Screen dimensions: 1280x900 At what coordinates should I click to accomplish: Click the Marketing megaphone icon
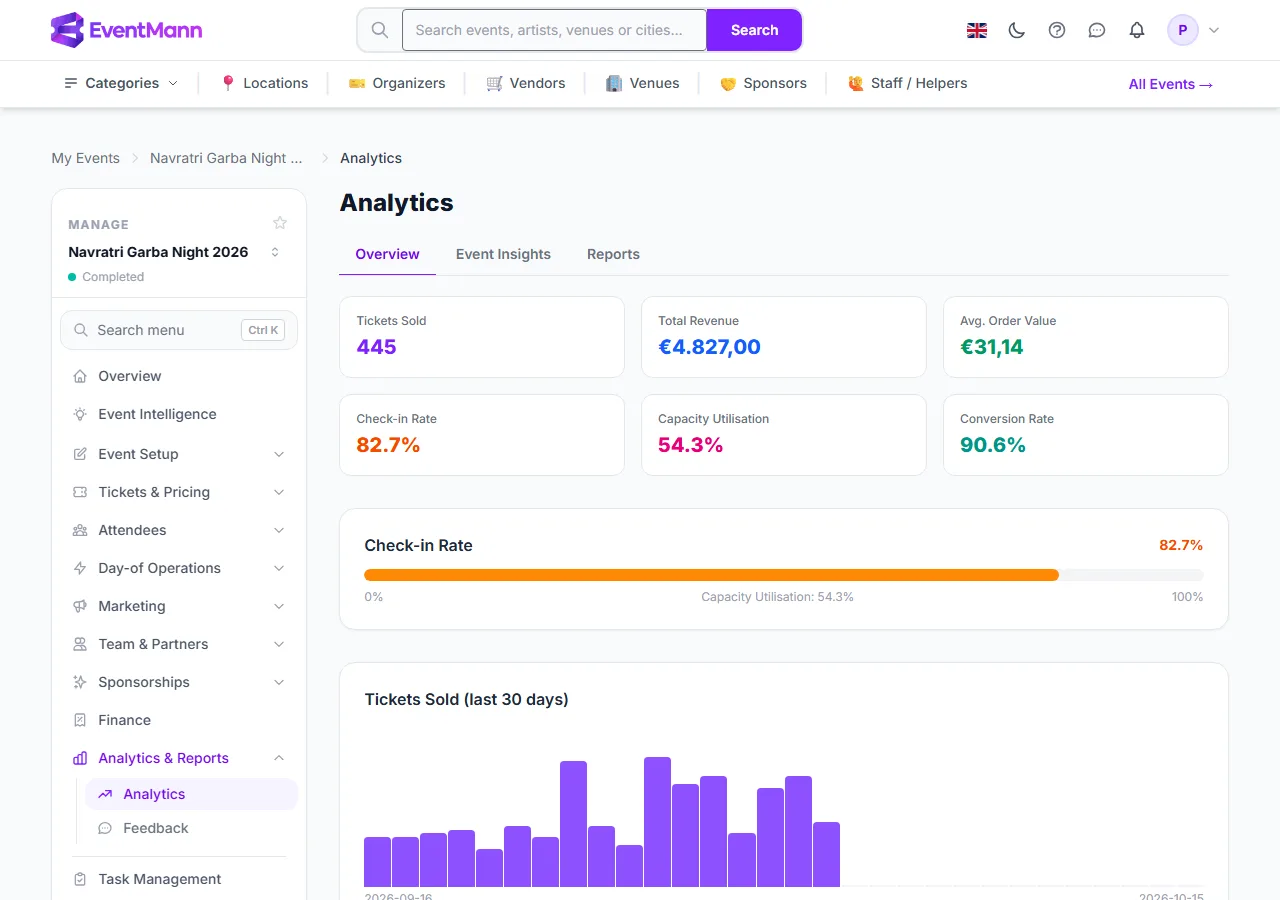[x=80, y=606]
